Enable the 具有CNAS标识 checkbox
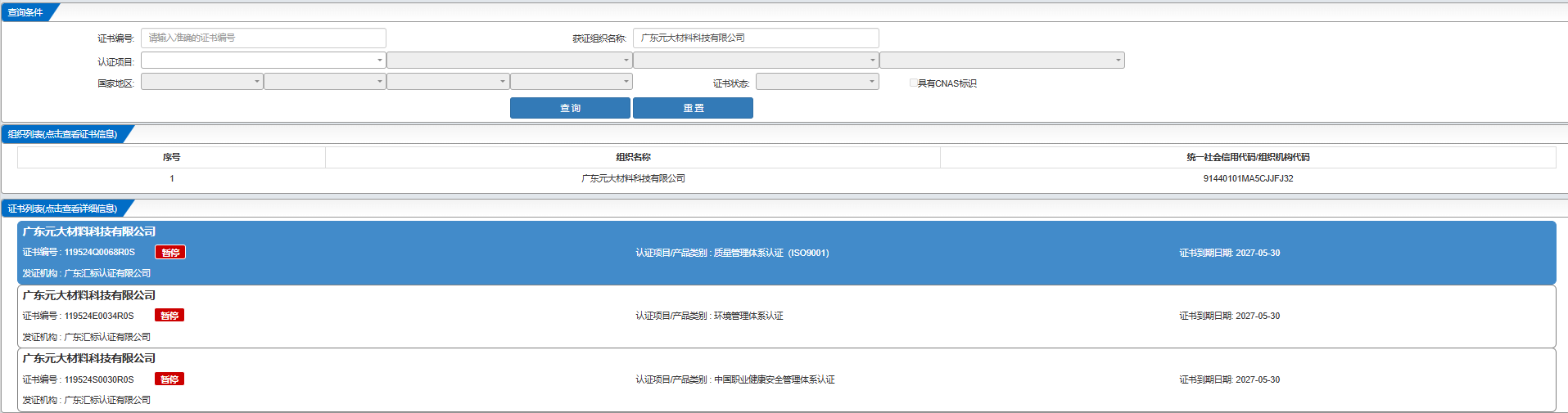1568x413 pixels. [x=913, y=83]
